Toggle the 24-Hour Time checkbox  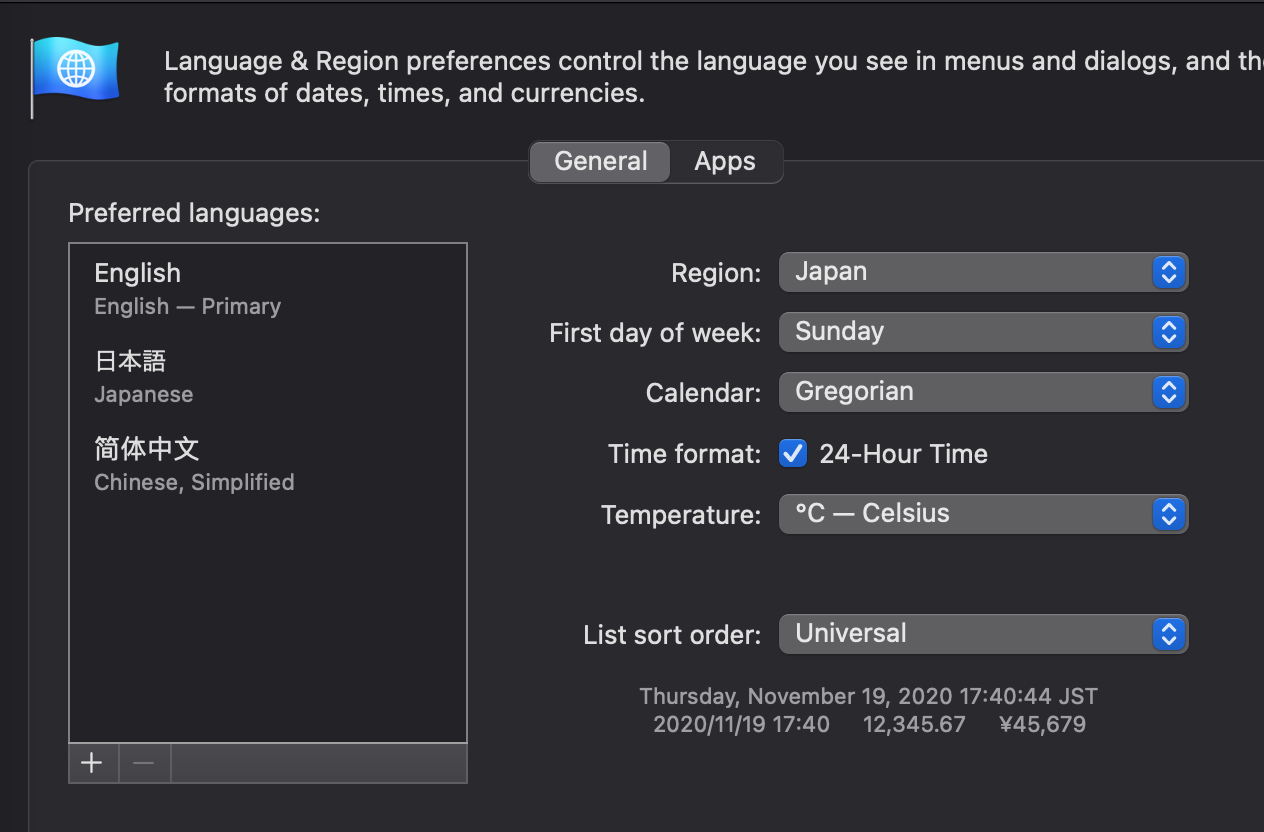tap(793, 454)
